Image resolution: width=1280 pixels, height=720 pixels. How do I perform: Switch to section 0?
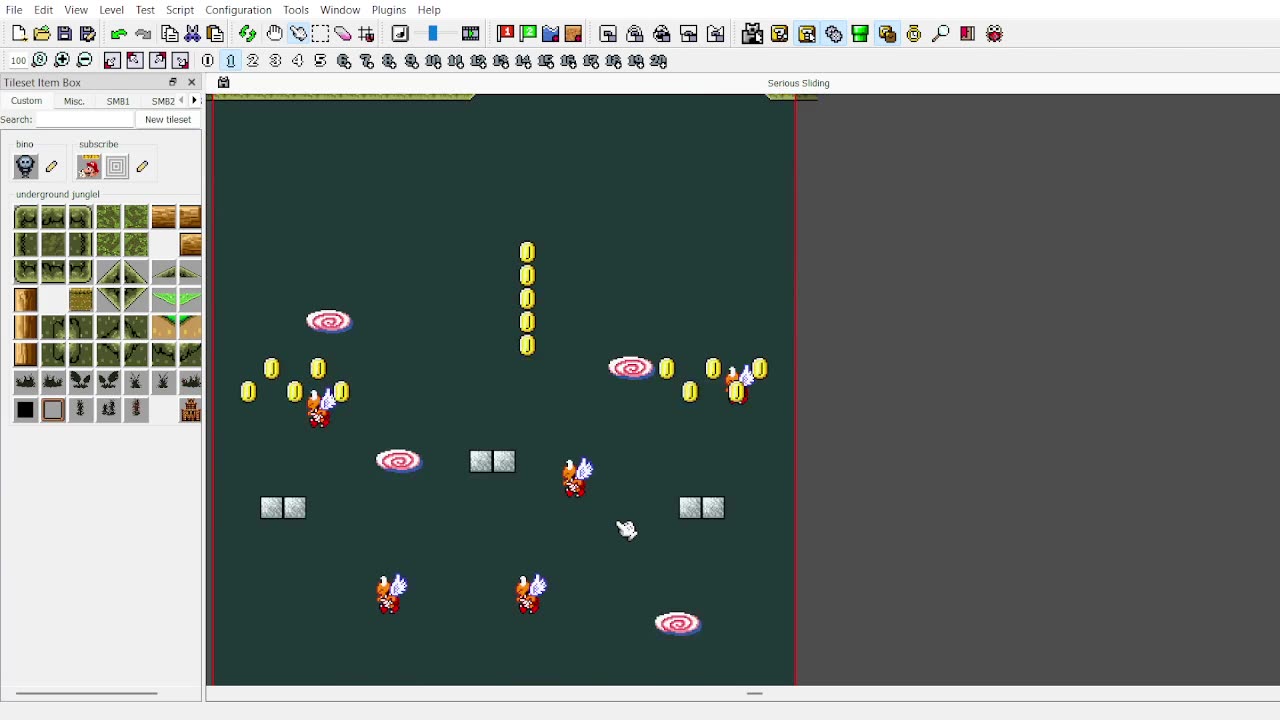tap(208, 61)
